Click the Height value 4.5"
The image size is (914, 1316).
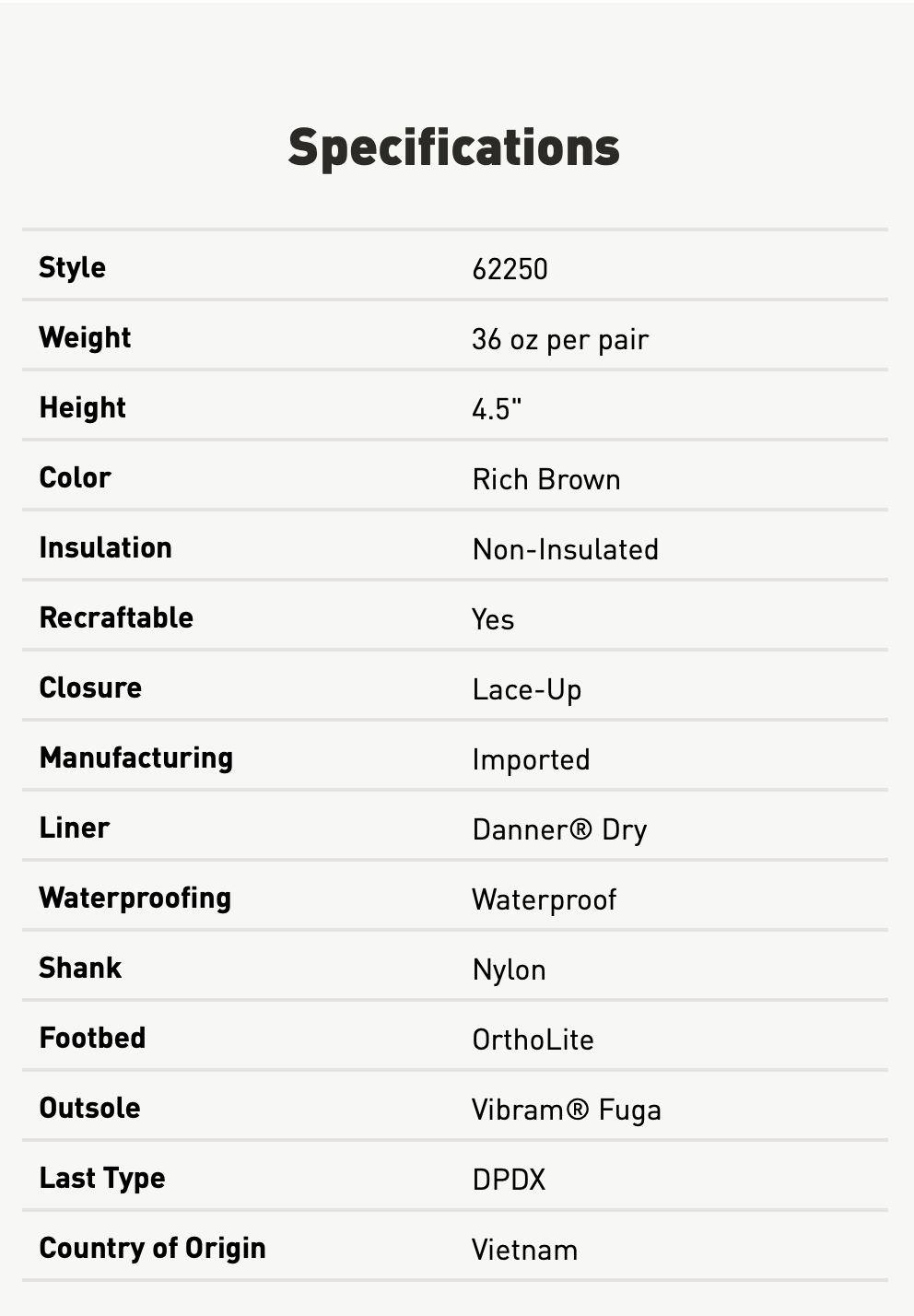(x=497, y=408)
